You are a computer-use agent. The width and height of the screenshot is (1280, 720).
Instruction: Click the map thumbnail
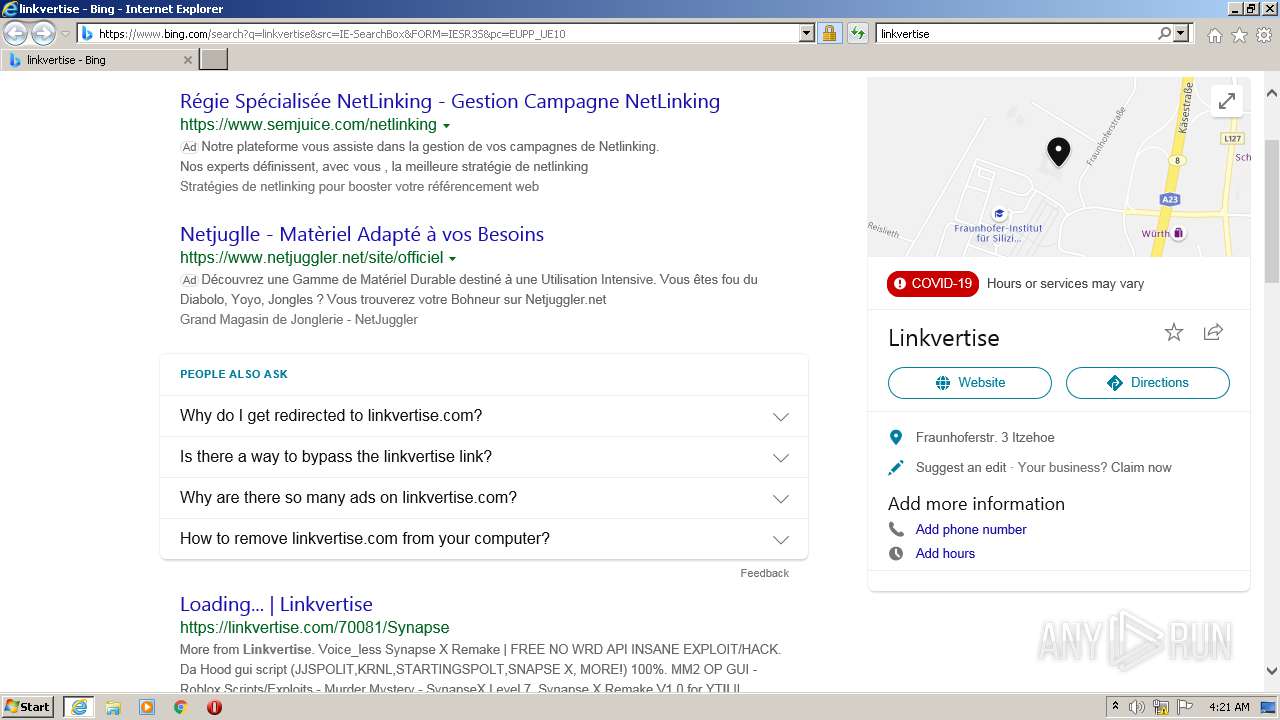click(1058, 167)
